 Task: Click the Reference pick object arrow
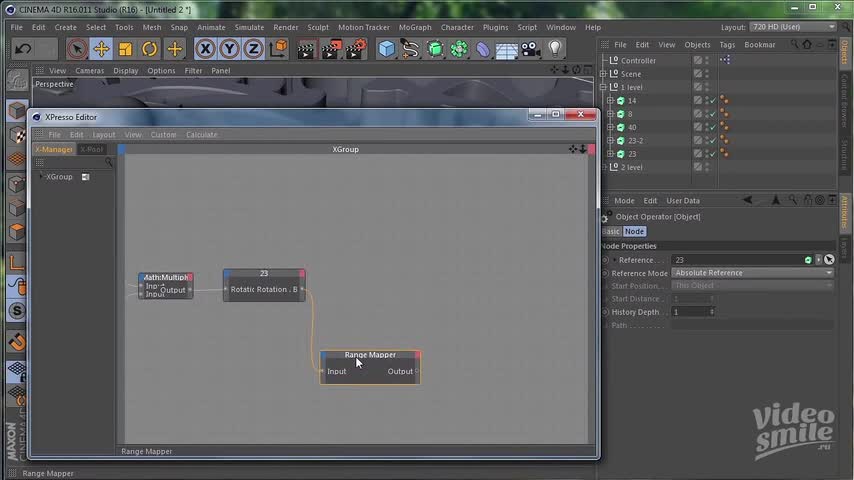[x=829, y=260]
